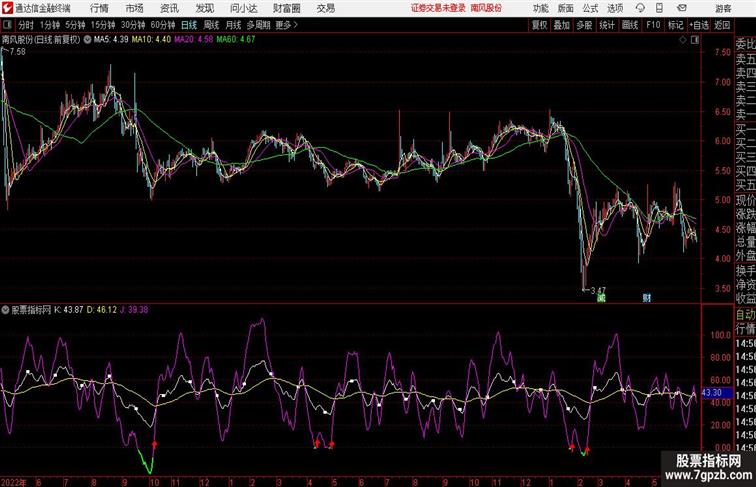Click the 通达信 red logo icon

click(x=7, y=8)
